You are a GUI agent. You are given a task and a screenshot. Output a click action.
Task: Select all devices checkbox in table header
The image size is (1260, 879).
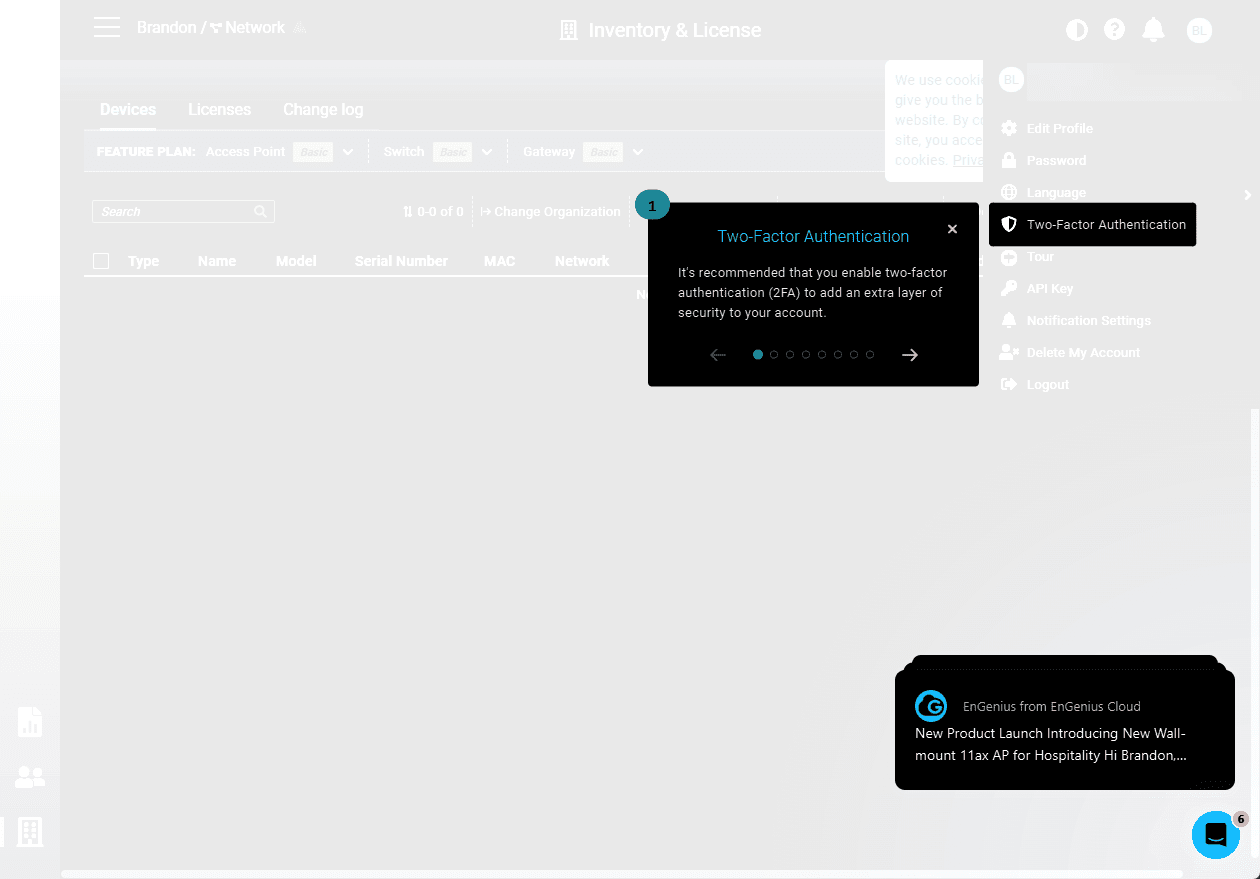coord(101,261)
